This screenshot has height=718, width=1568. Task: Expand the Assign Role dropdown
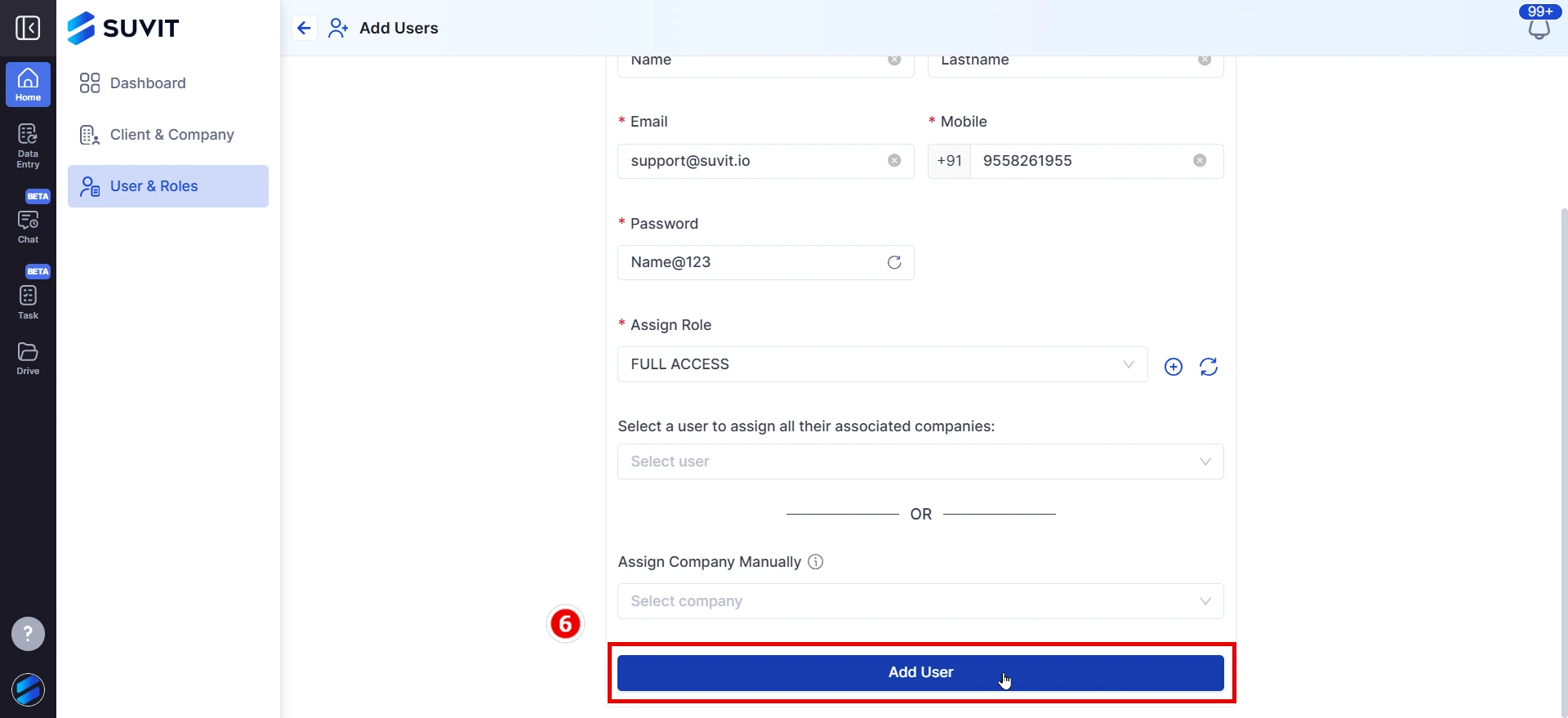pyautogui.click(x=883, y=364)
